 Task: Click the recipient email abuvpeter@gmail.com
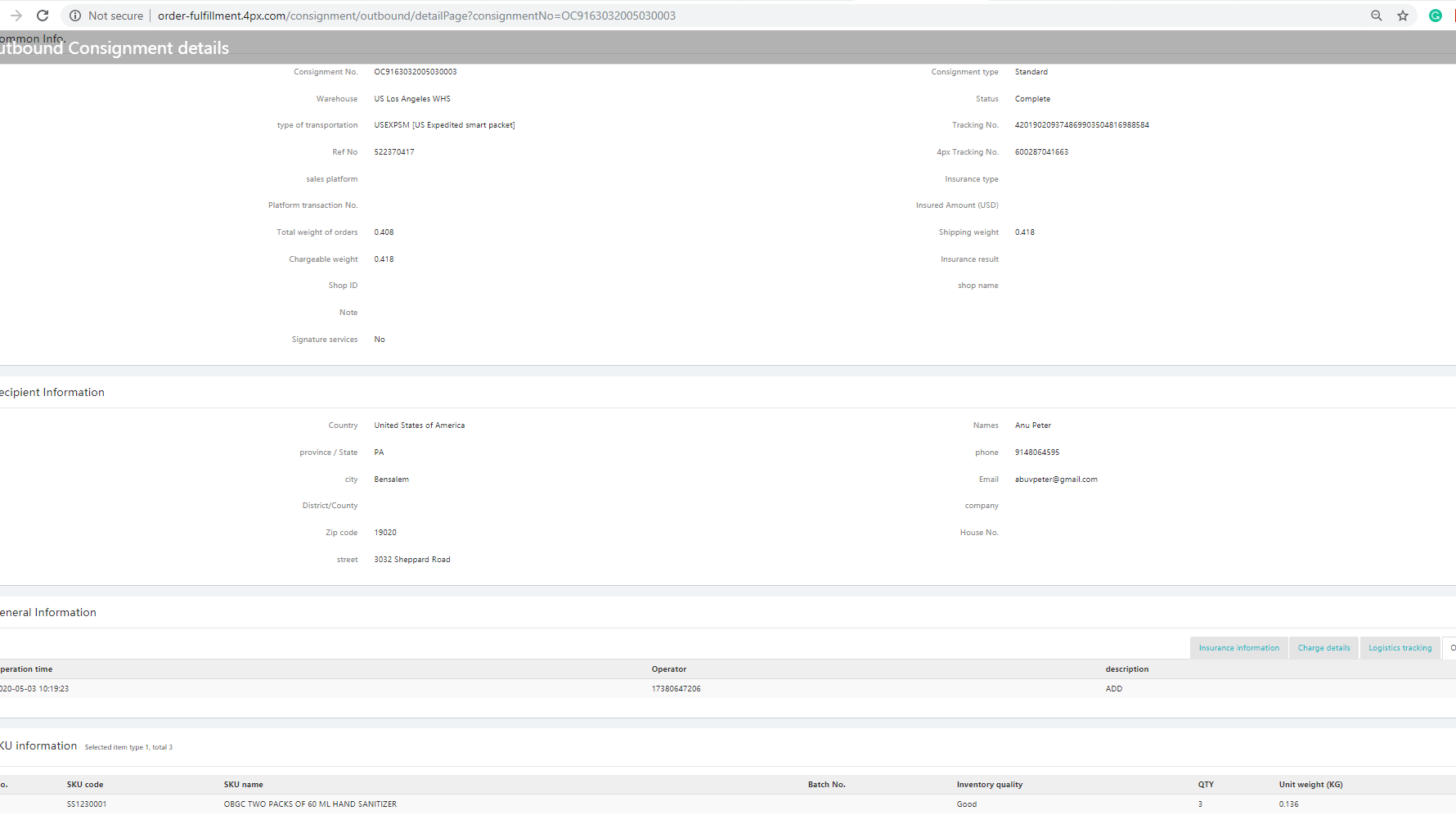(x=1056, y=480)
